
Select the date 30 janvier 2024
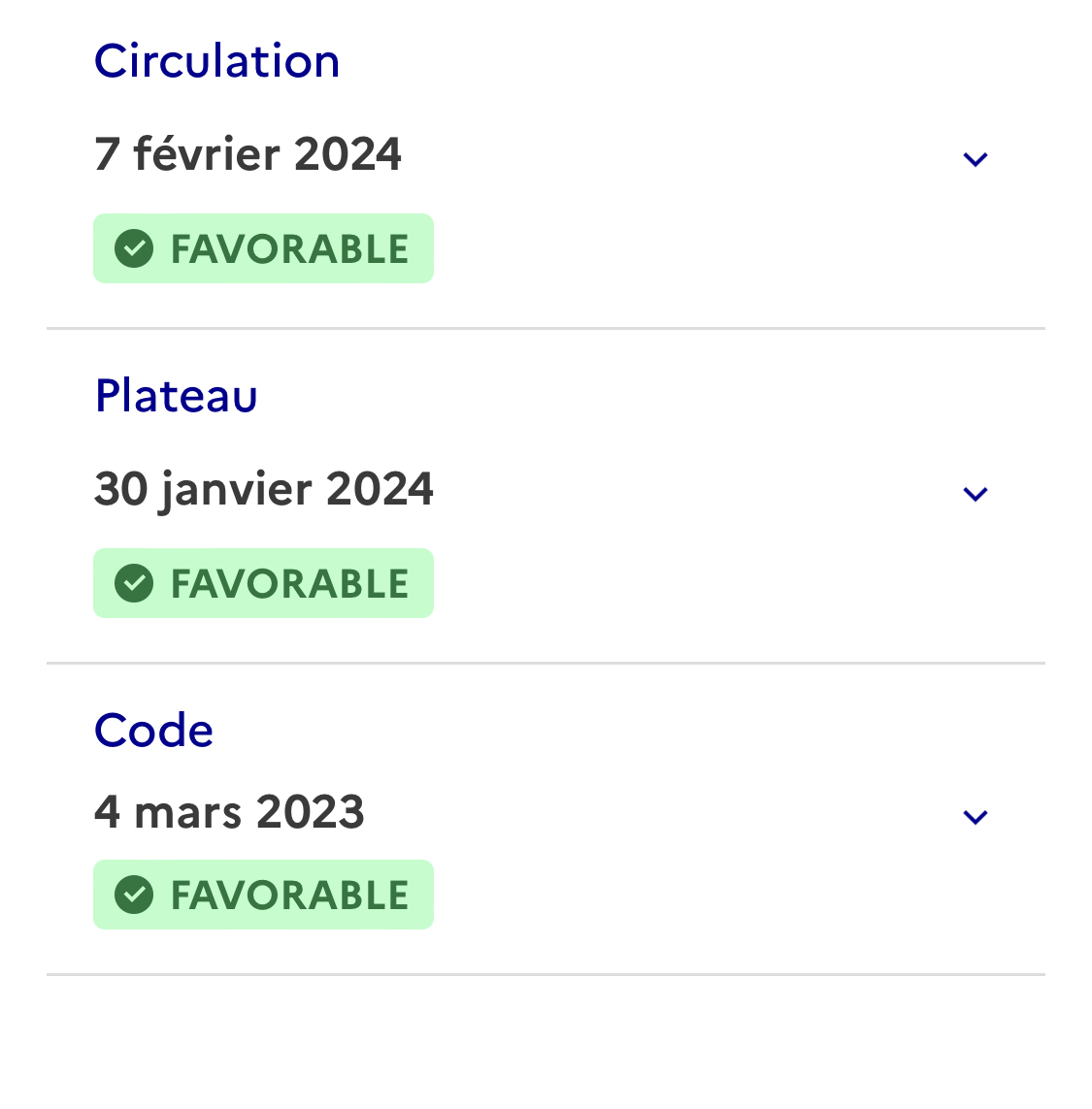(x=263, y=489)
